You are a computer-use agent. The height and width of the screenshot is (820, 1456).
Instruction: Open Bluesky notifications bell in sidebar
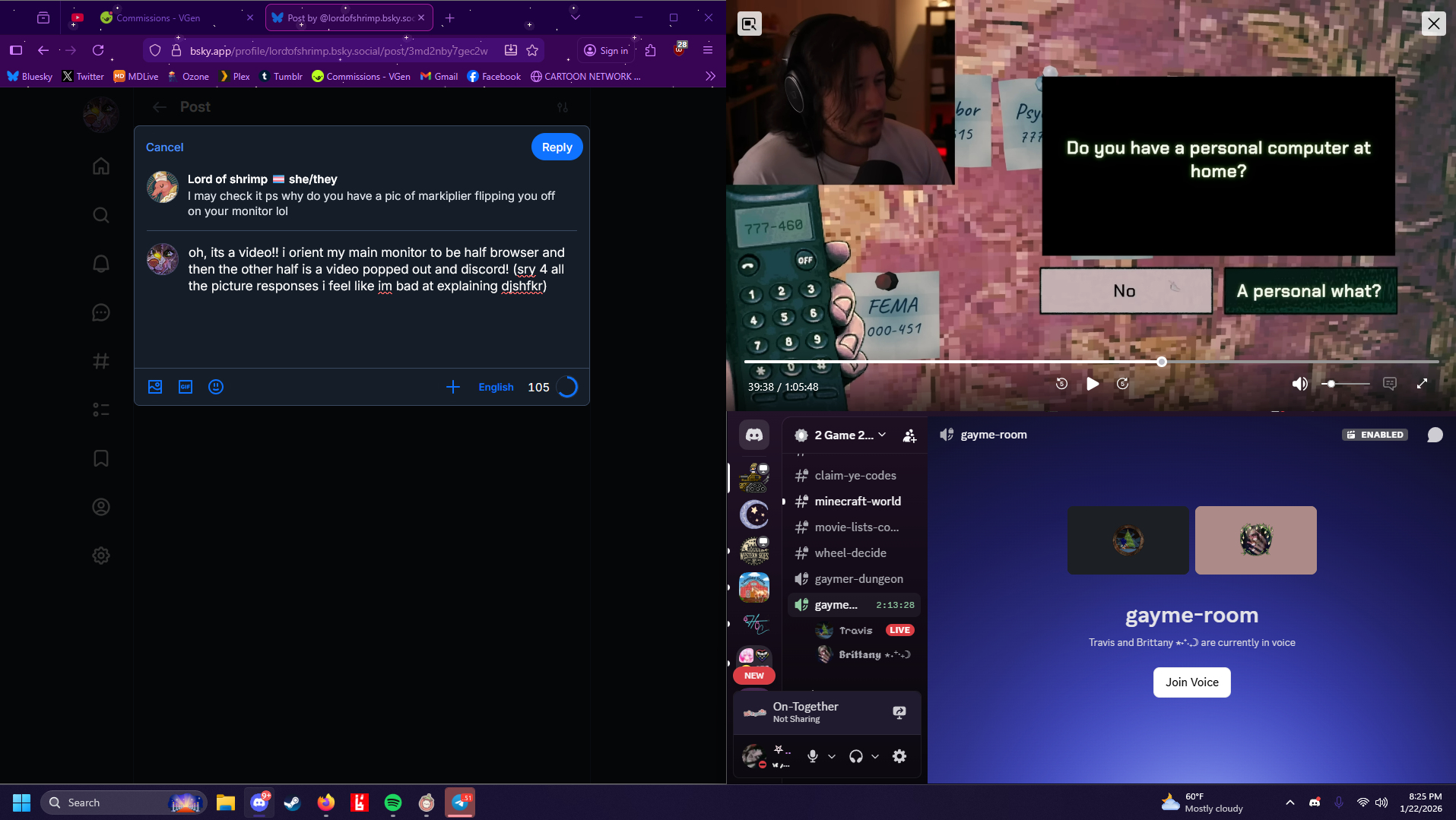pyautogui.click(x=101, y=264)
